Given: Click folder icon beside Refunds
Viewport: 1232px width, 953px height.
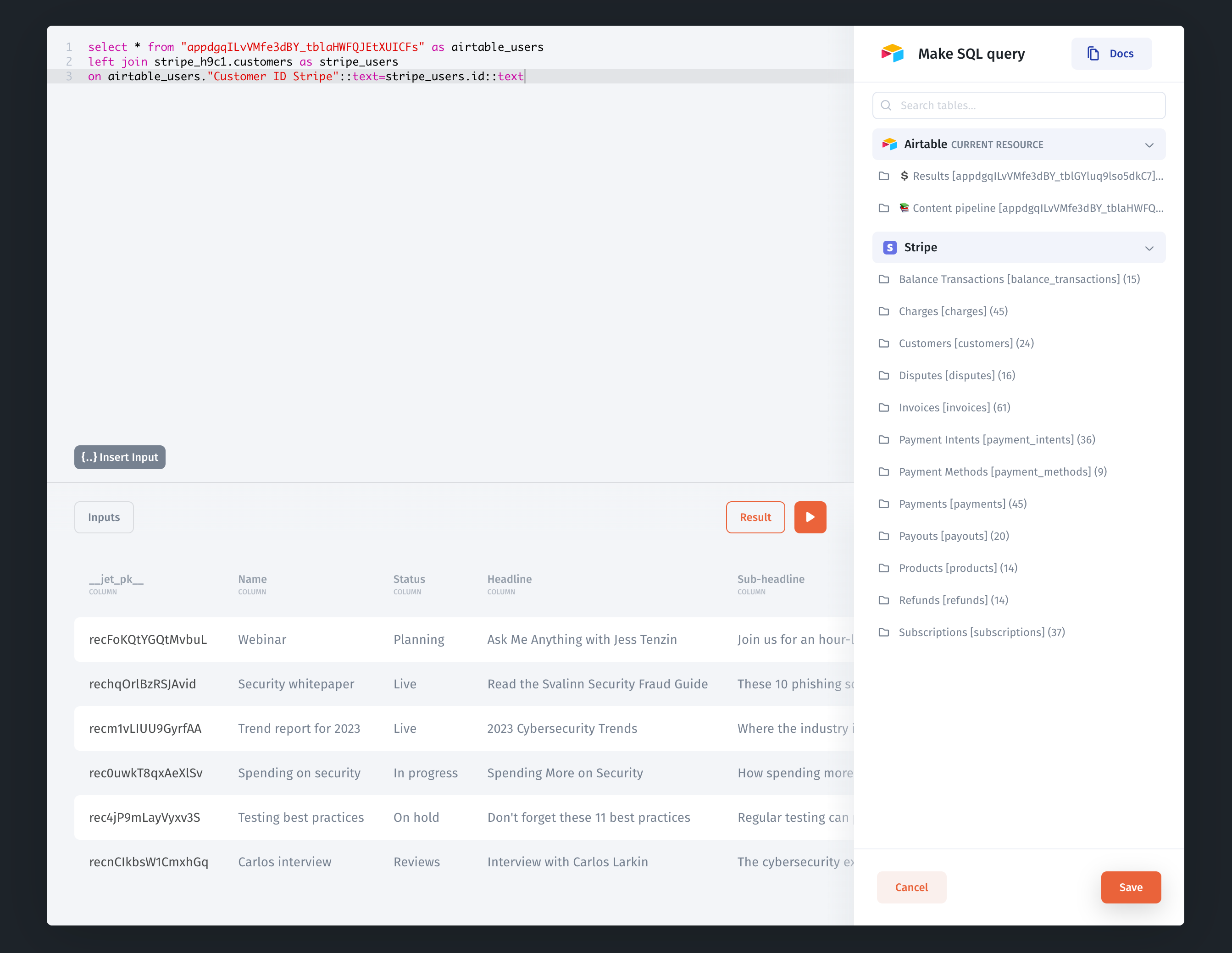Looking at the screenshot, I should click(884, 601).
